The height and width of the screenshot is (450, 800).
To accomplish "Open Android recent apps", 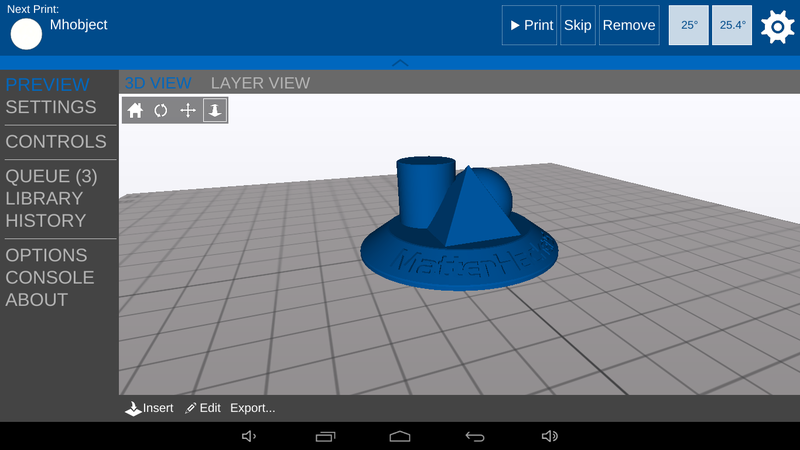I will click(x=326, y=436).
